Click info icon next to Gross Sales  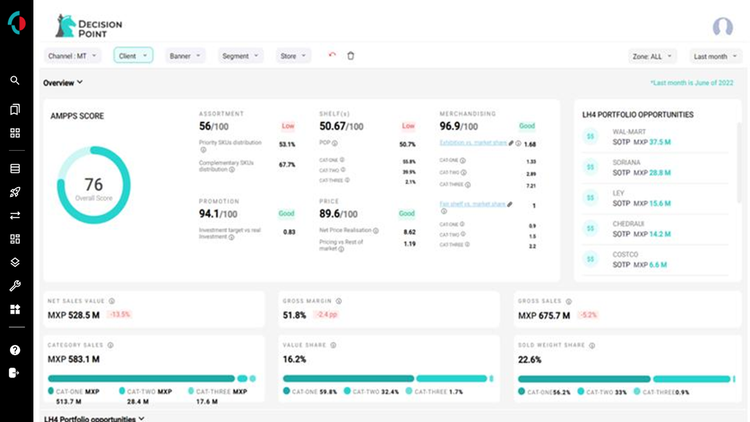(569, 301)
